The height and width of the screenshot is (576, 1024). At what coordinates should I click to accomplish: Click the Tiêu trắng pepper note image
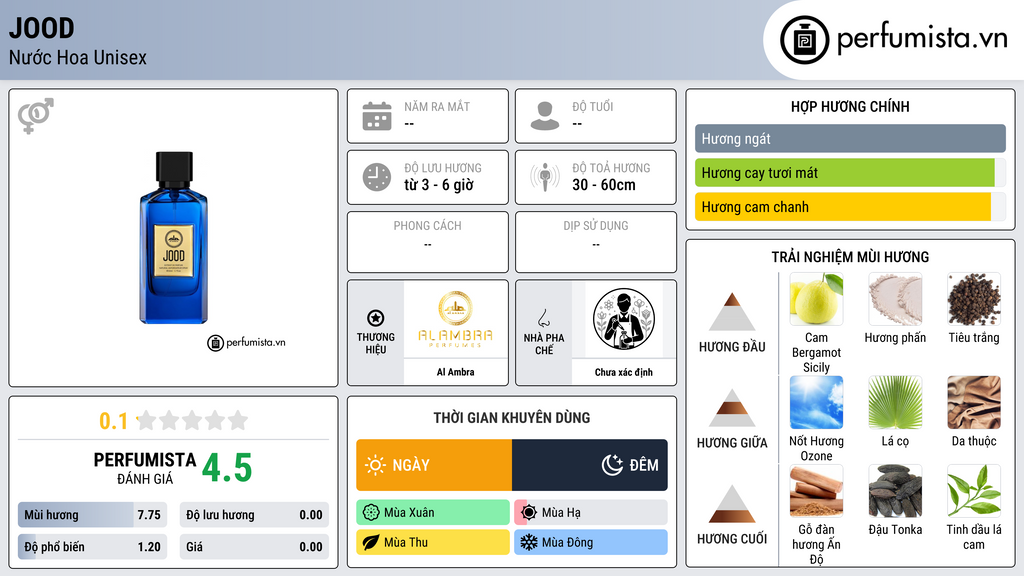coord(974,299)
